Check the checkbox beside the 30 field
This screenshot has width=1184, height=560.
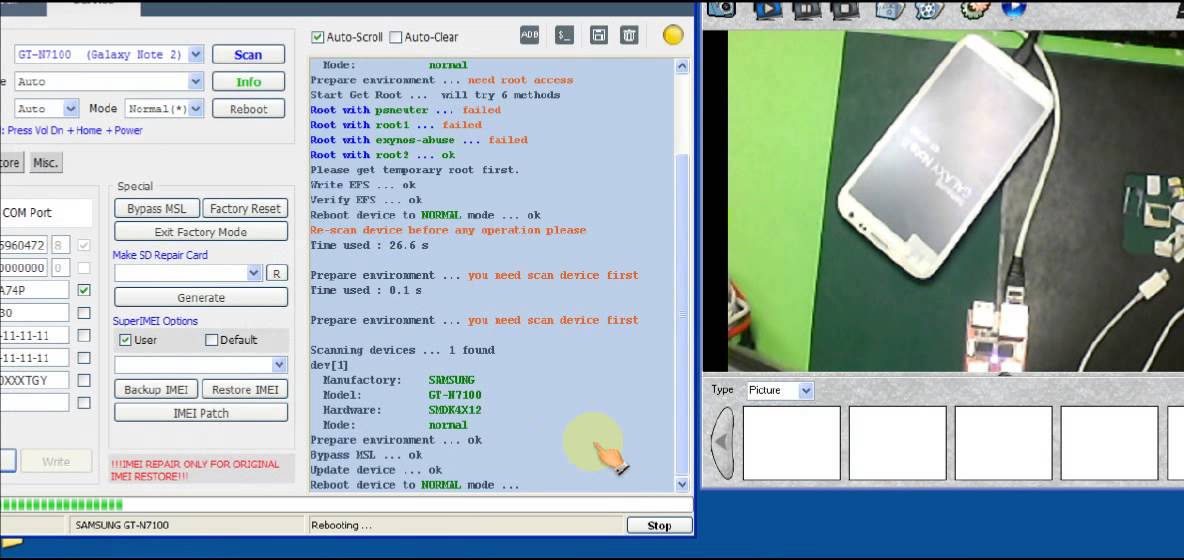tap(84, 312)
